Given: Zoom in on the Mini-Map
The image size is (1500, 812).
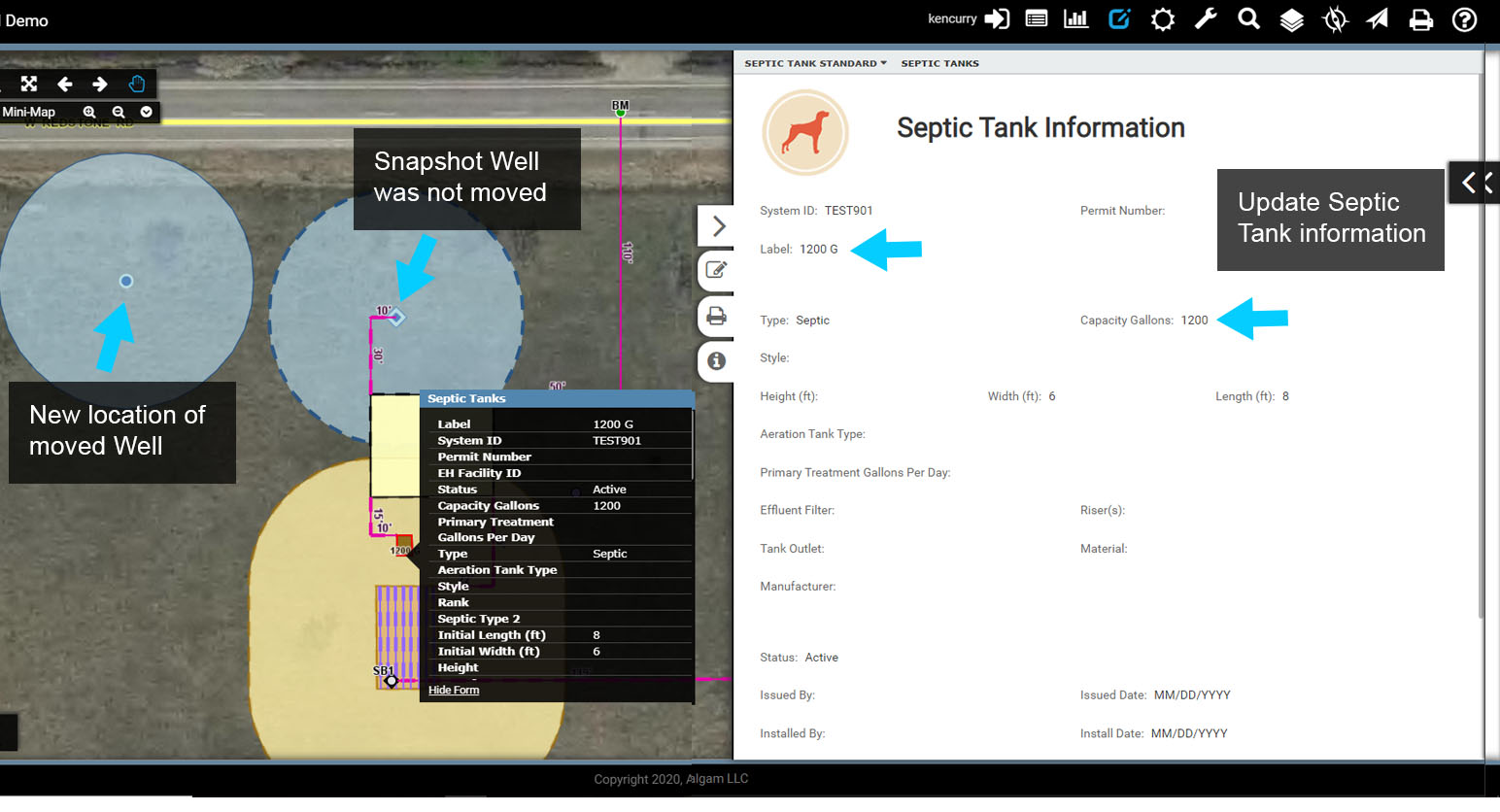Looking at the screenshot, I should [89, 112].
